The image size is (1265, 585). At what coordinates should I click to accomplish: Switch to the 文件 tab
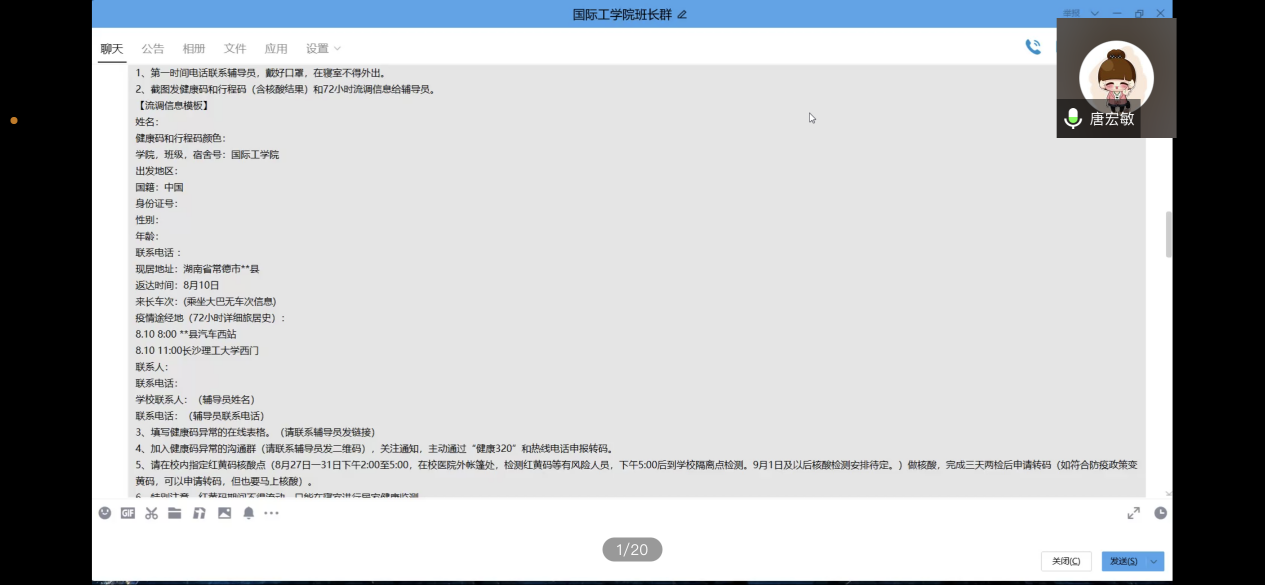click(x=235, y=48)
